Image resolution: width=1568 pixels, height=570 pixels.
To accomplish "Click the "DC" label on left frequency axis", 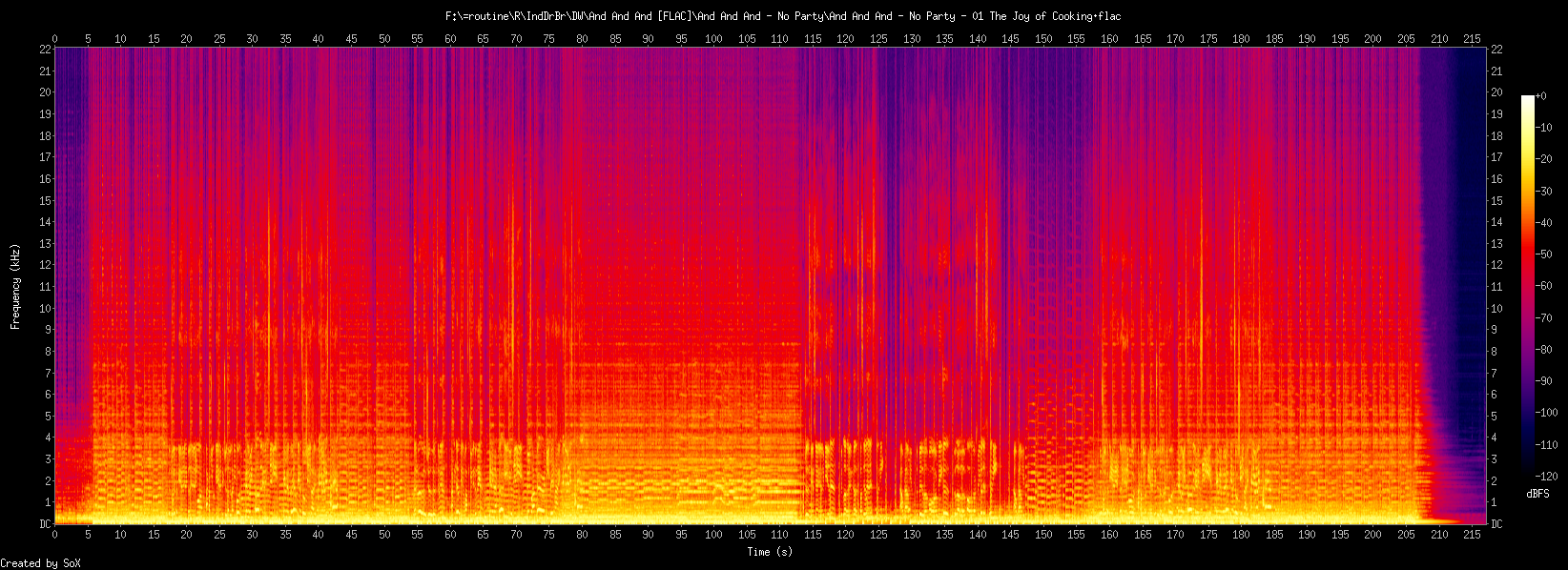I will (x=45, y=524).
